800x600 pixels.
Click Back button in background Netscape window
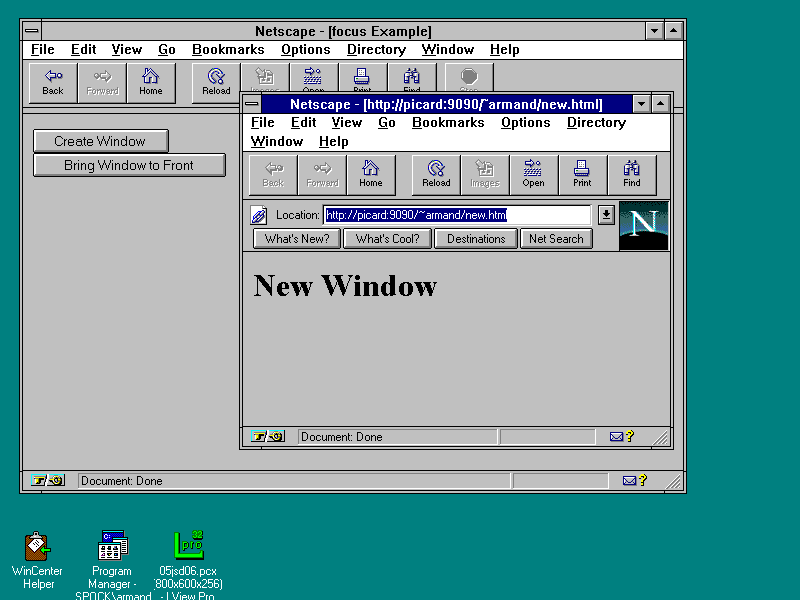coord(53,82)
